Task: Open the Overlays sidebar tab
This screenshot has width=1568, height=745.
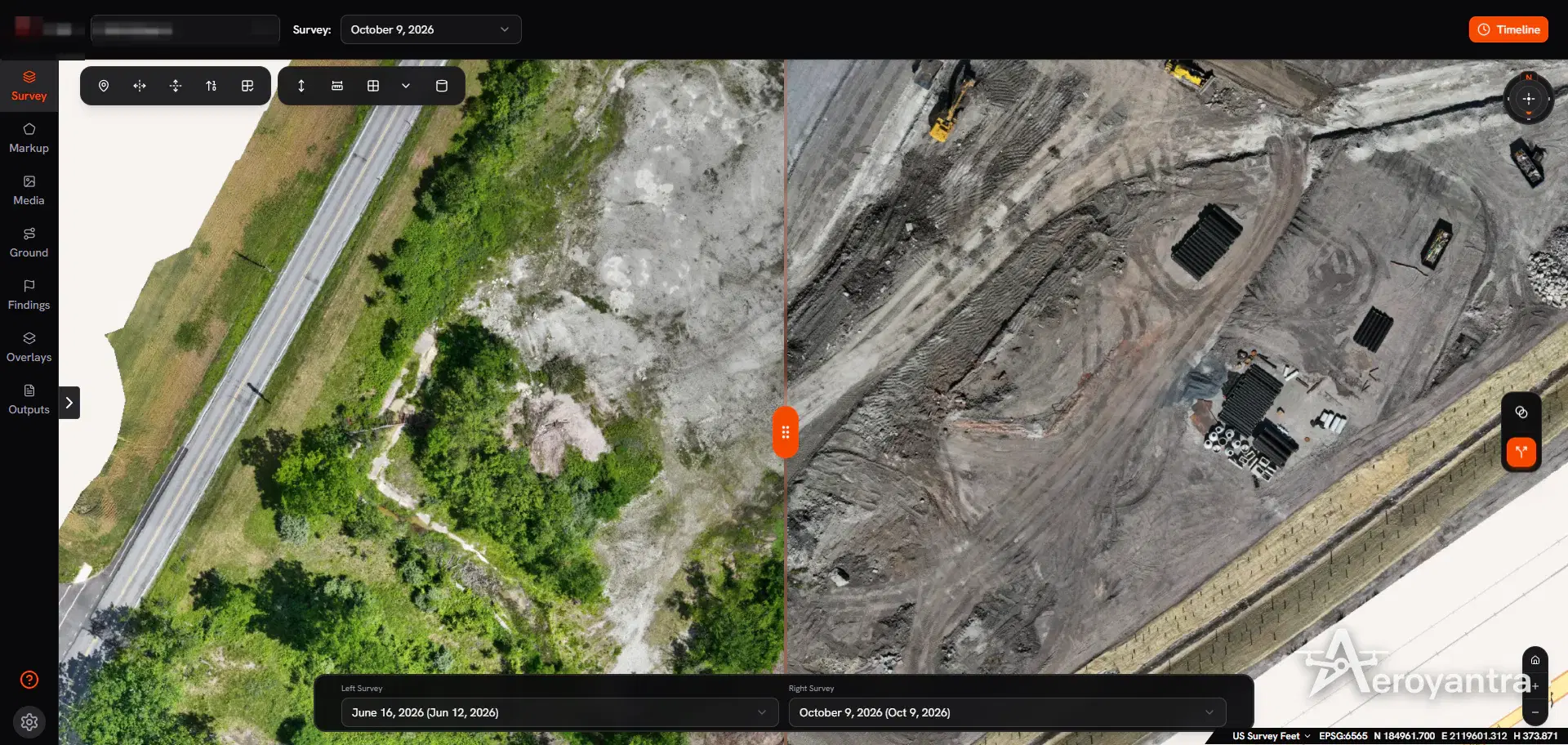Action: 29,347
